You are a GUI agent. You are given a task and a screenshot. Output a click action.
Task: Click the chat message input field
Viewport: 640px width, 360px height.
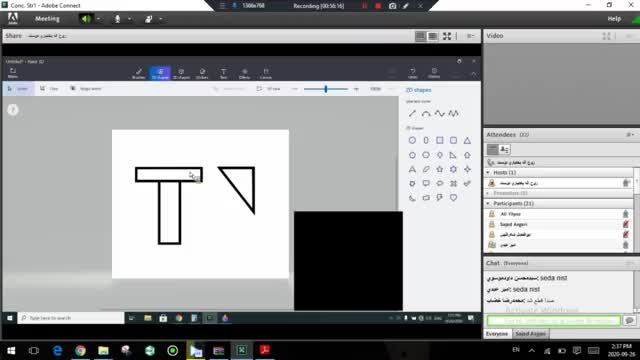[553, 321]
